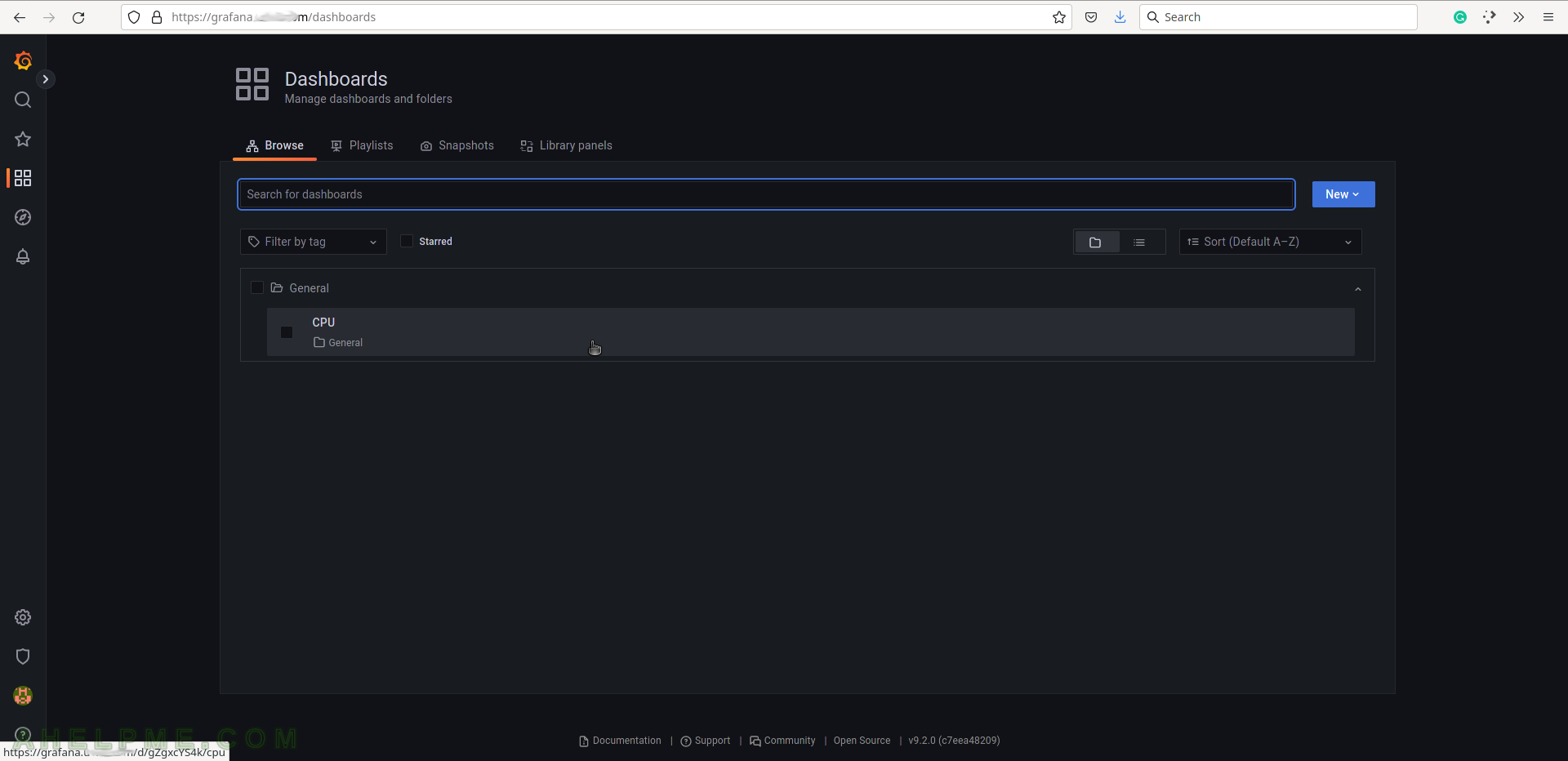Focus the browser Search box
This screenshot has width=1568, height=761.
click(x=1278, y=17)
